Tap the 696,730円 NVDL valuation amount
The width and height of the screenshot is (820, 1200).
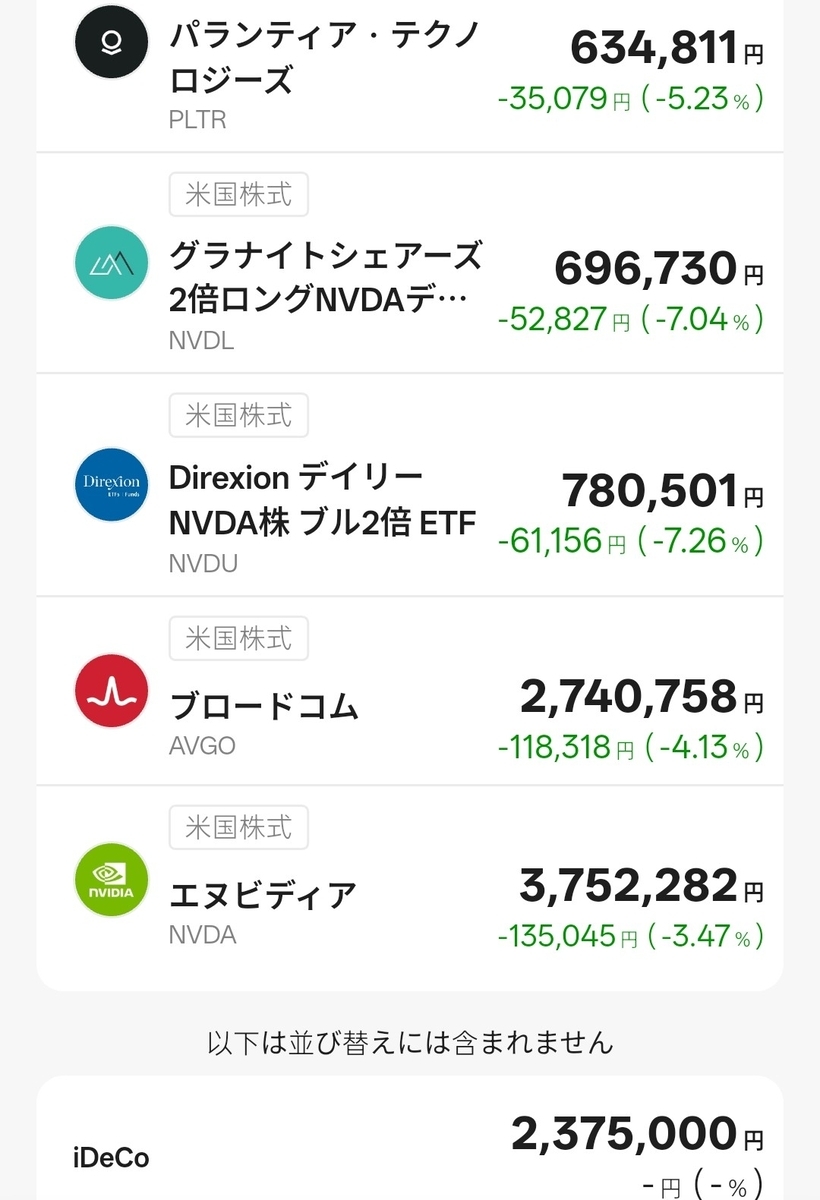(x=658, y=268)
